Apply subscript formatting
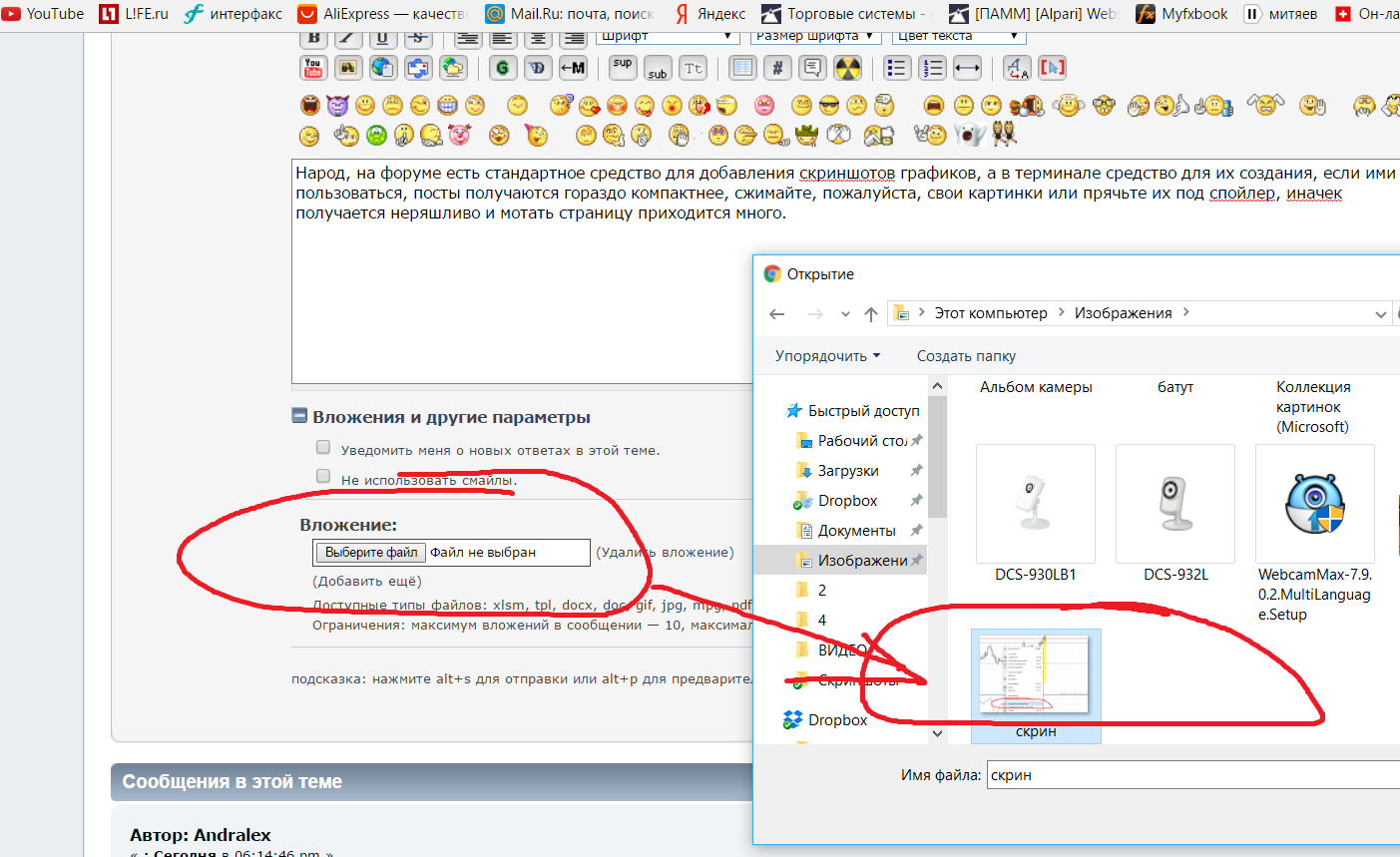The image size is (1400, 857). pos(658,68)
